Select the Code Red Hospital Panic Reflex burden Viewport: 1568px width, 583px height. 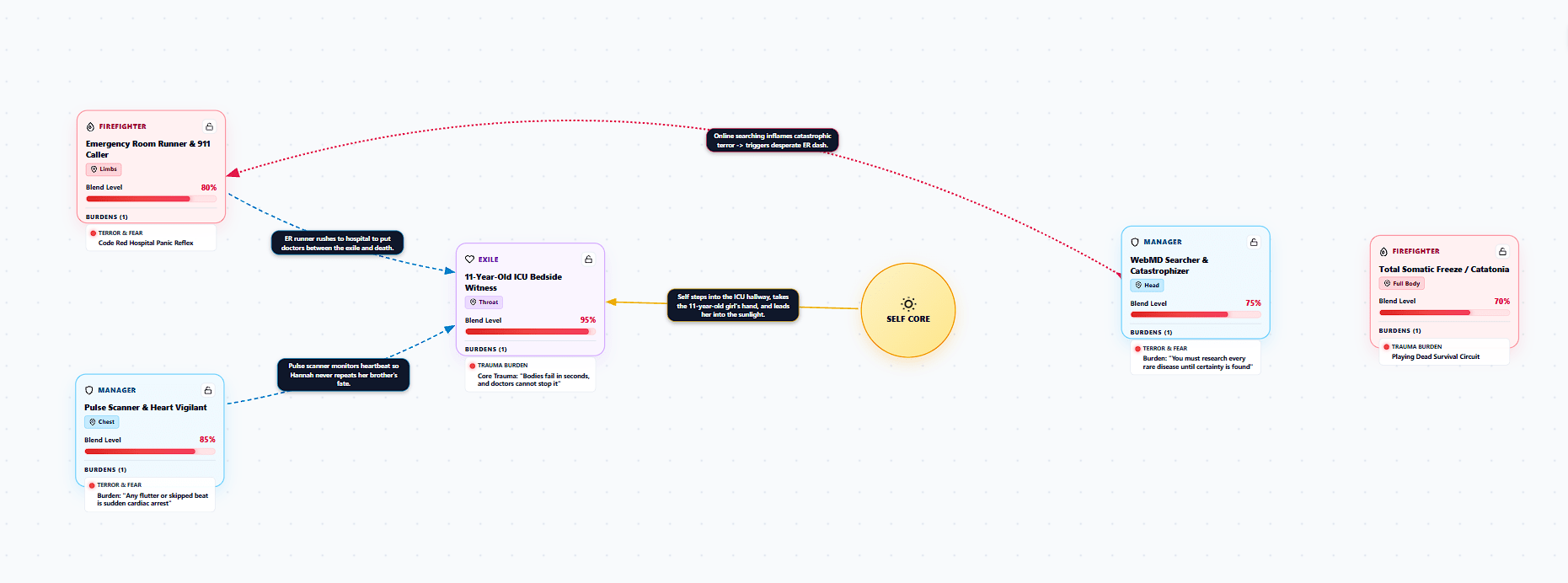(x=151, y=238)
